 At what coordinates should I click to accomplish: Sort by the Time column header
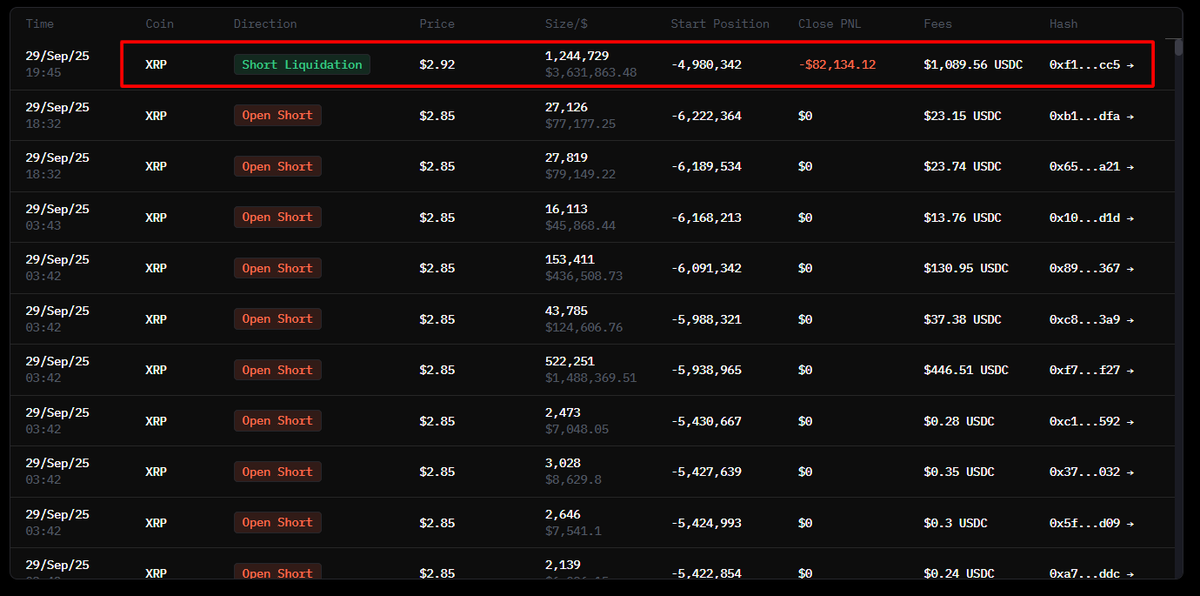point(40,24)
